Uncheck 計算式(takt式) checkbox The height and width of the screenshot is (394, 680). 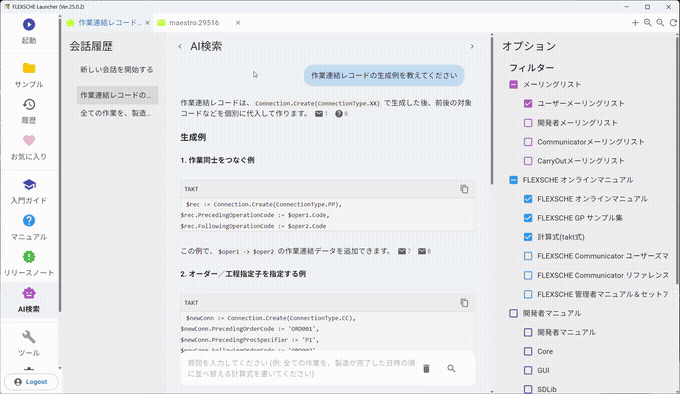click(528, 237)
